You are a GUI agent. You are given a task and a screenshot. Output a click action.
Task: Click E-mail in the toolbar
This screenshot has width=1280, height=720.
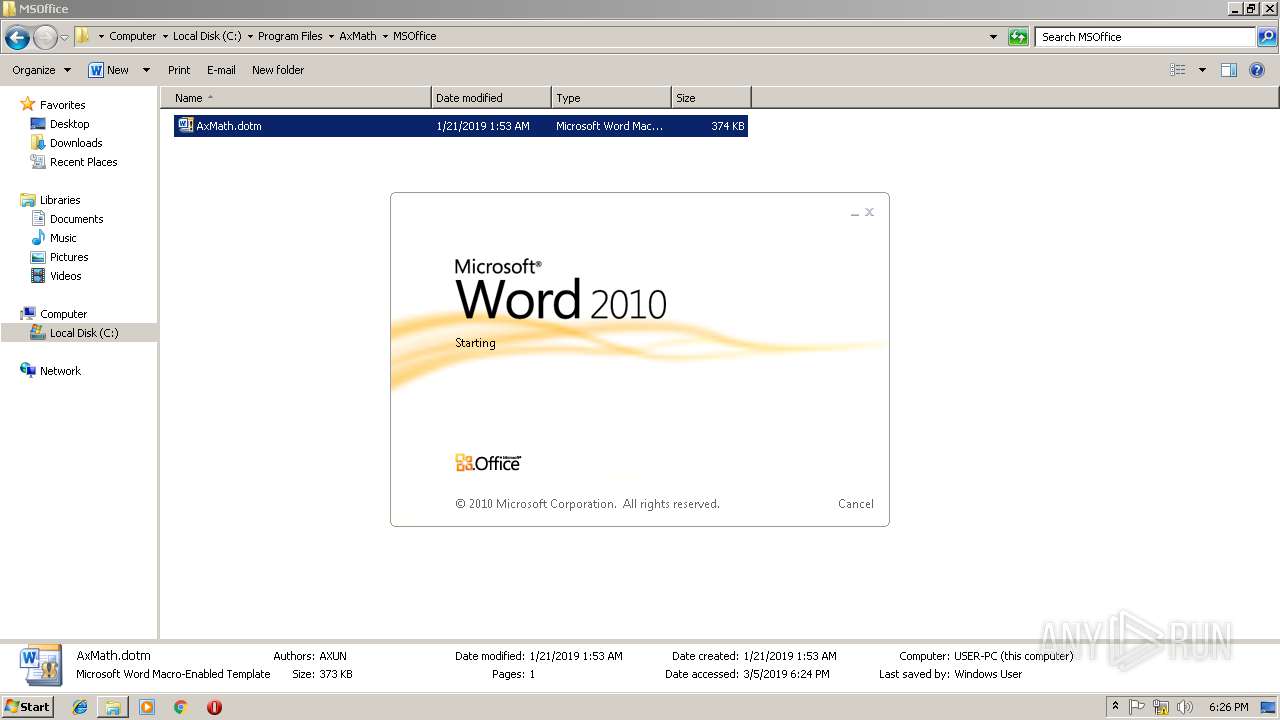pyautogui.click(x=221, y=70)
